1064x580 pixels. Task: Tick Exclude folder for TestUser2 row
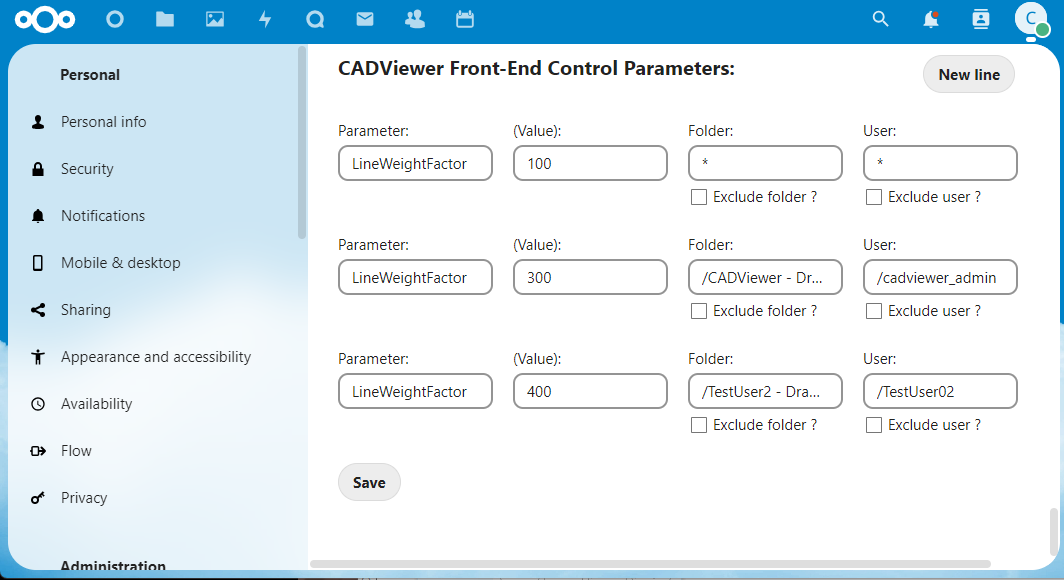(x=699, y=425)
